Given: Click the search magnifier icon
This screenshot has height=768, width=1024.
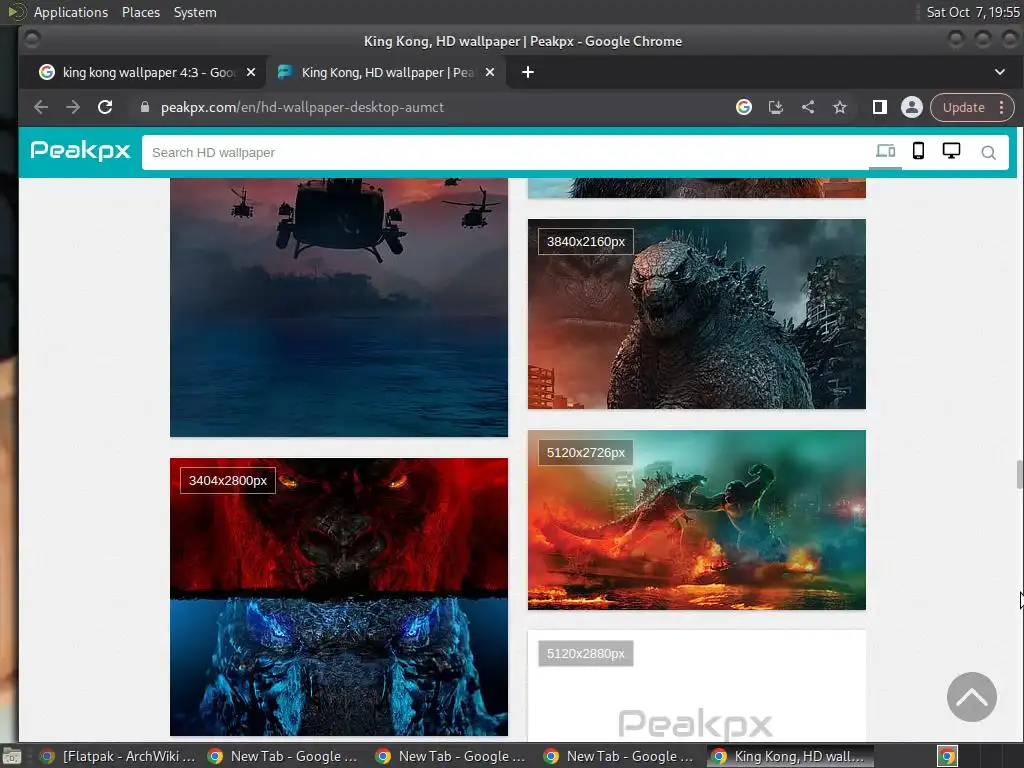Looking at the screenshot, I should pyautogui.click(x=989, y=153).
